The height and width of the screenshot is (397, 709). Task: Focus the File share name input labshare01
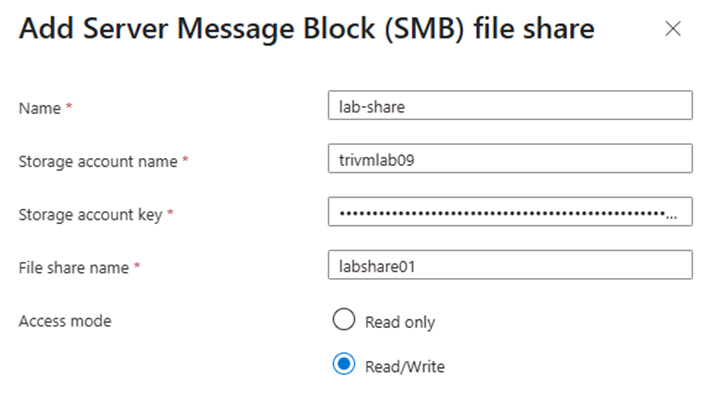pyautogui.click(x=510, y=265)
